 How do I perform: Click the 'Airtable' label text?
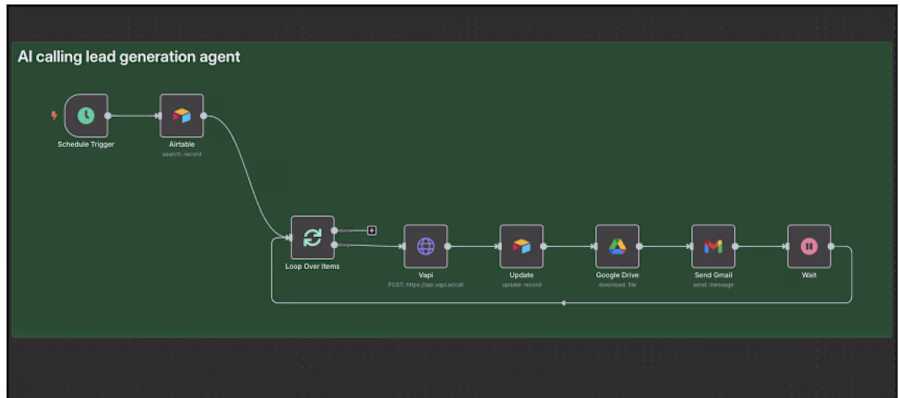[181, 145]
